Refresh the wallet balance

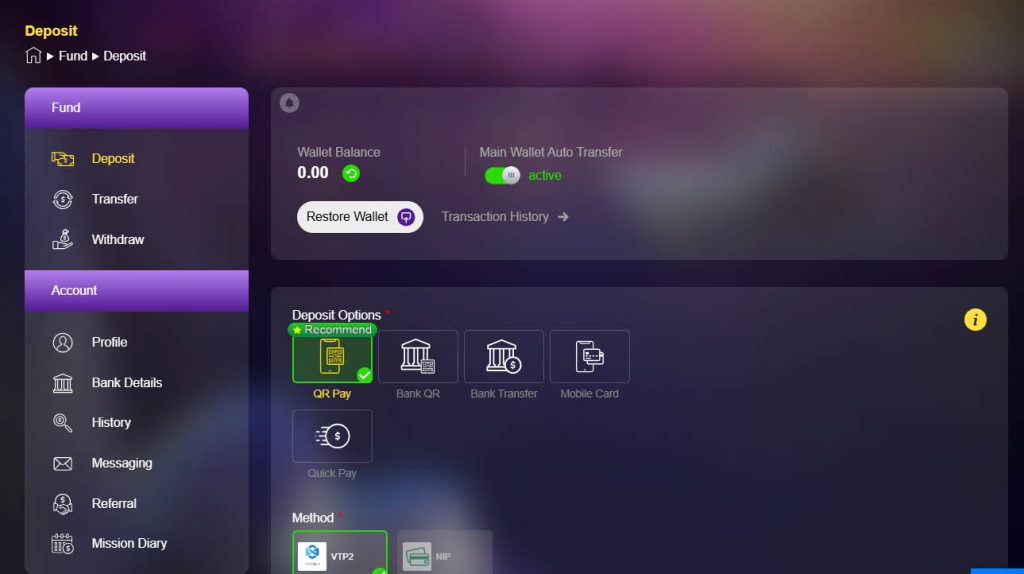(351, 173)
